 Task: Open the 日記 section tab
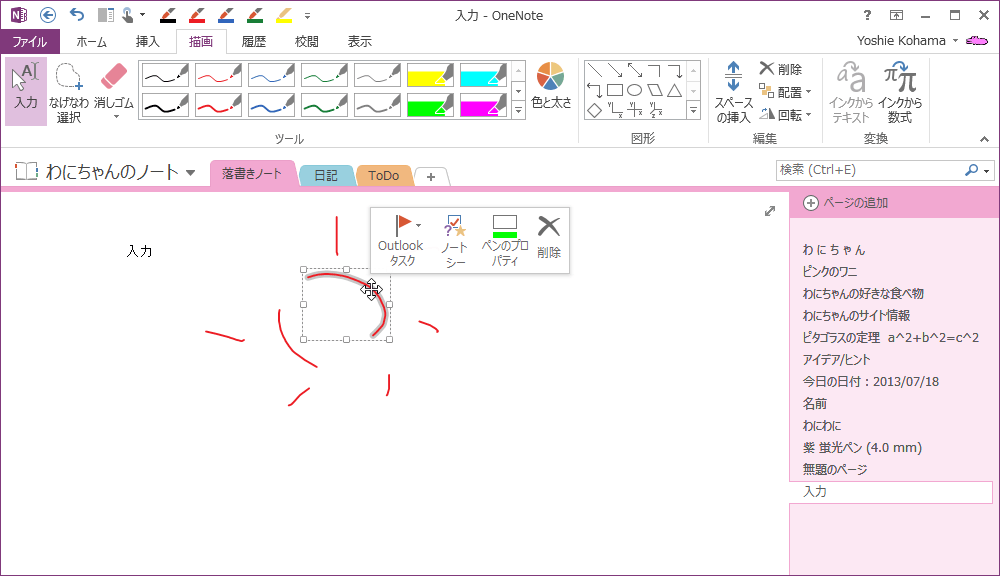[x=325, y=175]
